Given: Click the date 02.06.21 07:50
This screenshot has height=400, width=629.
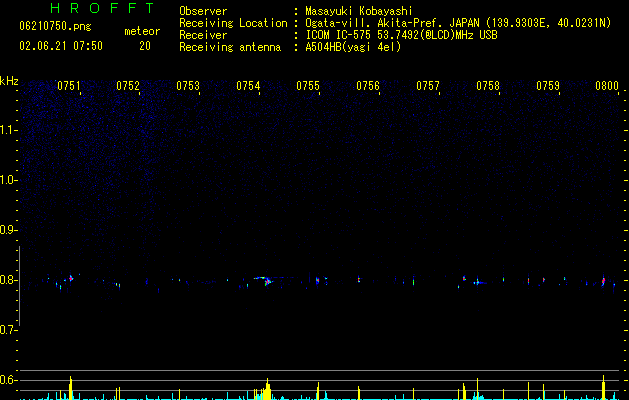Looking at the screenshot, I should 61,46.
